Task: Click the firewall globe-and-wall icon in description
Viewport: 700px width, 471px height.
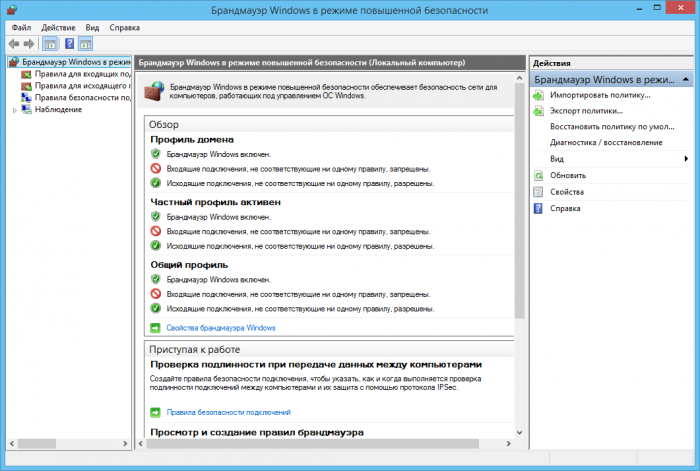Action: click(x=154, y=91)
